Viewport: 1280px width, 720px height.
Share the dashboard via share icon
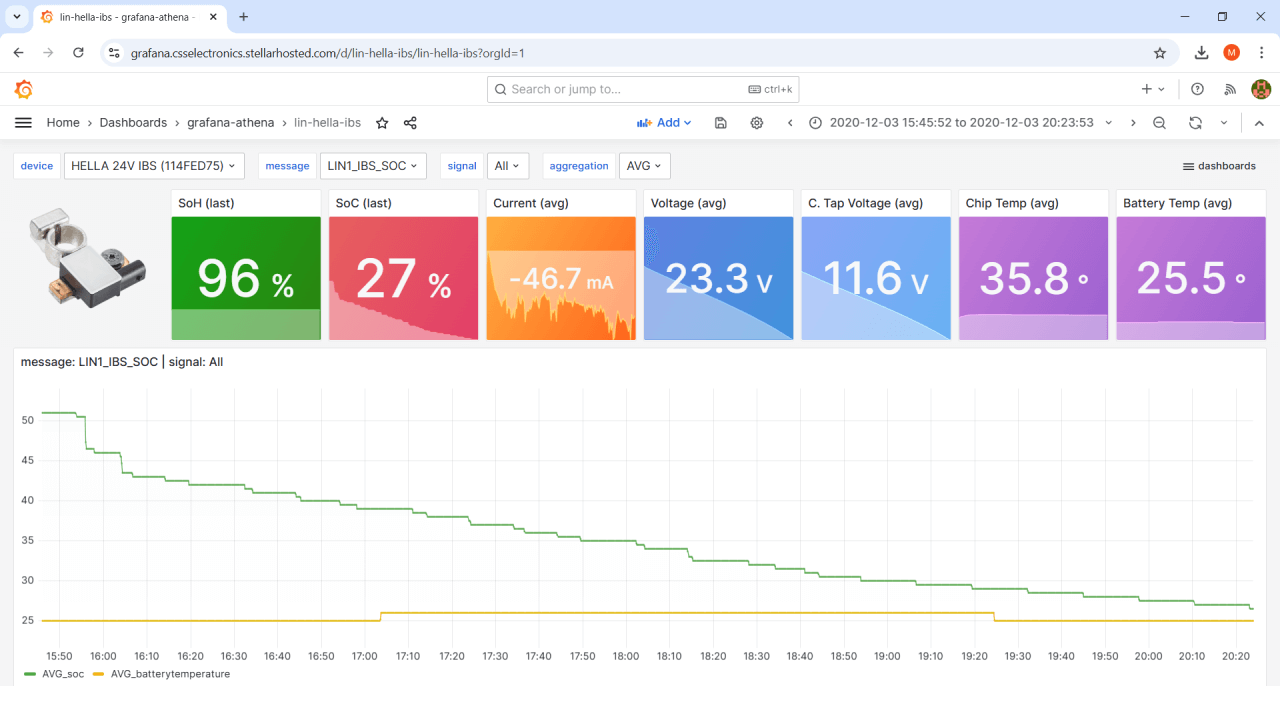(x=410, y=123)
